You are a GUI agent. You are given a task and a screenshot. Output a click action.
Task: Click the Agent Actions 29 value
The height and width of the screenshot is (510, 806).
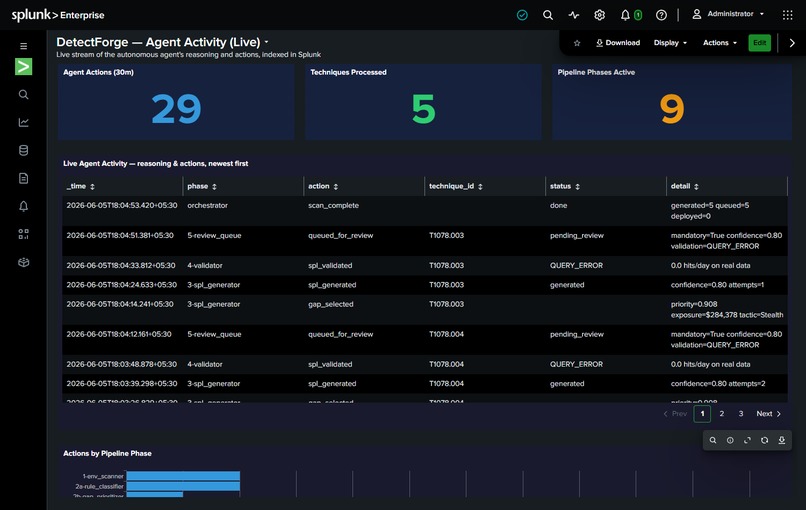(176, 109)
